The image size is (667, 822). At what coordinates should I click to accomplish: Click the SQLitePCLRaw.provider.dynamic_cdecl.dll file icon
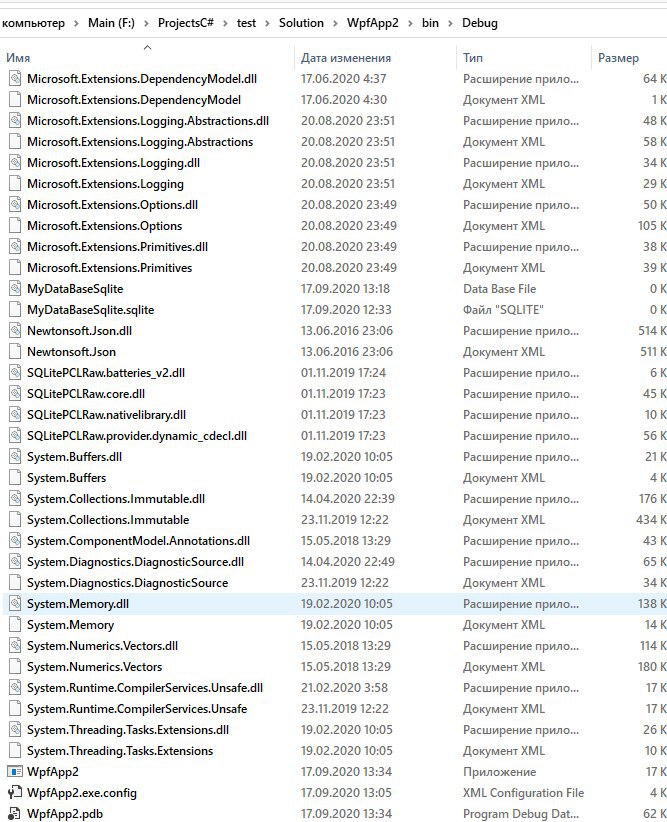pyautogui.click(x=15, y=436)
